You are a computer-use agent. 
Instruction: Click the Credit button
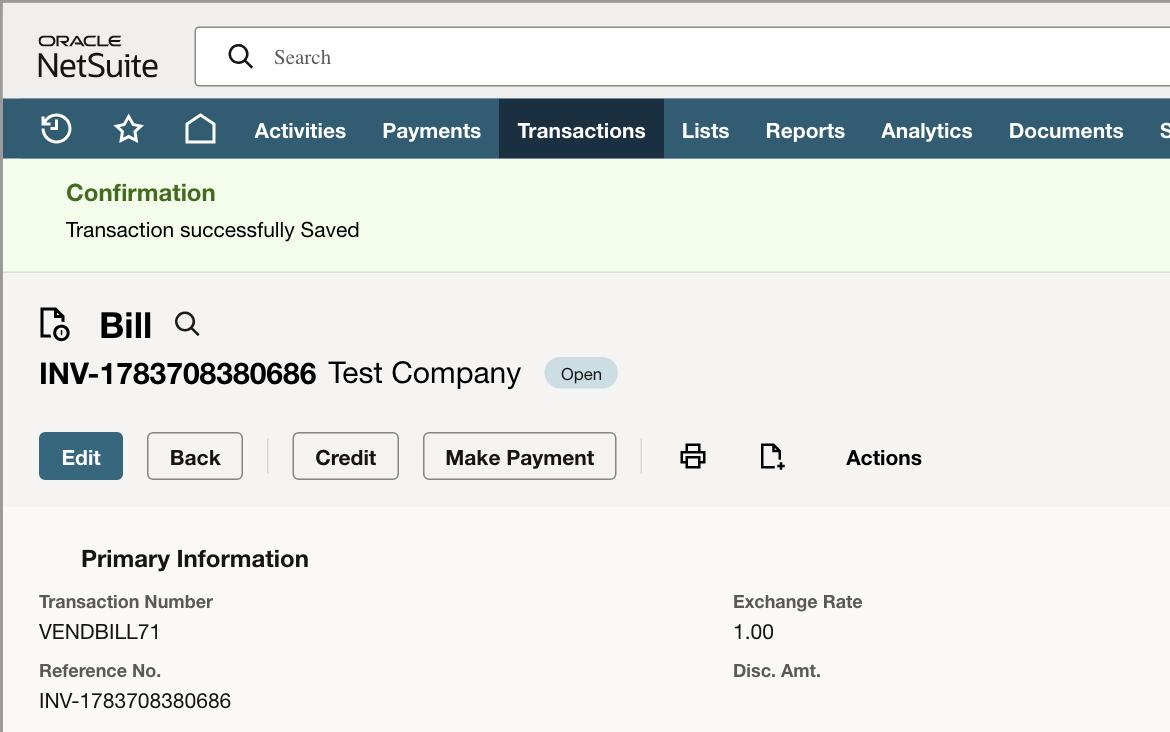[x=345, y=456]
